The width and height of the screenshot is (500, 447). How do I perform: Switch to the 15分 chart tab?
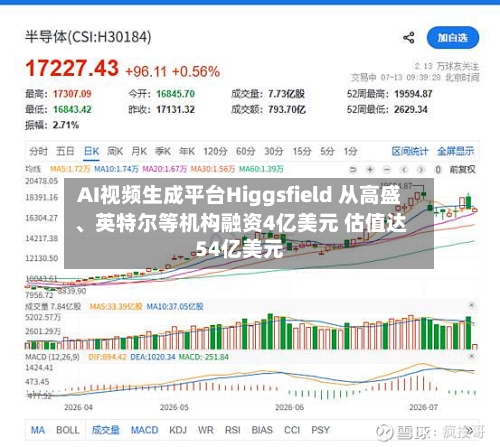coord(302,151)
